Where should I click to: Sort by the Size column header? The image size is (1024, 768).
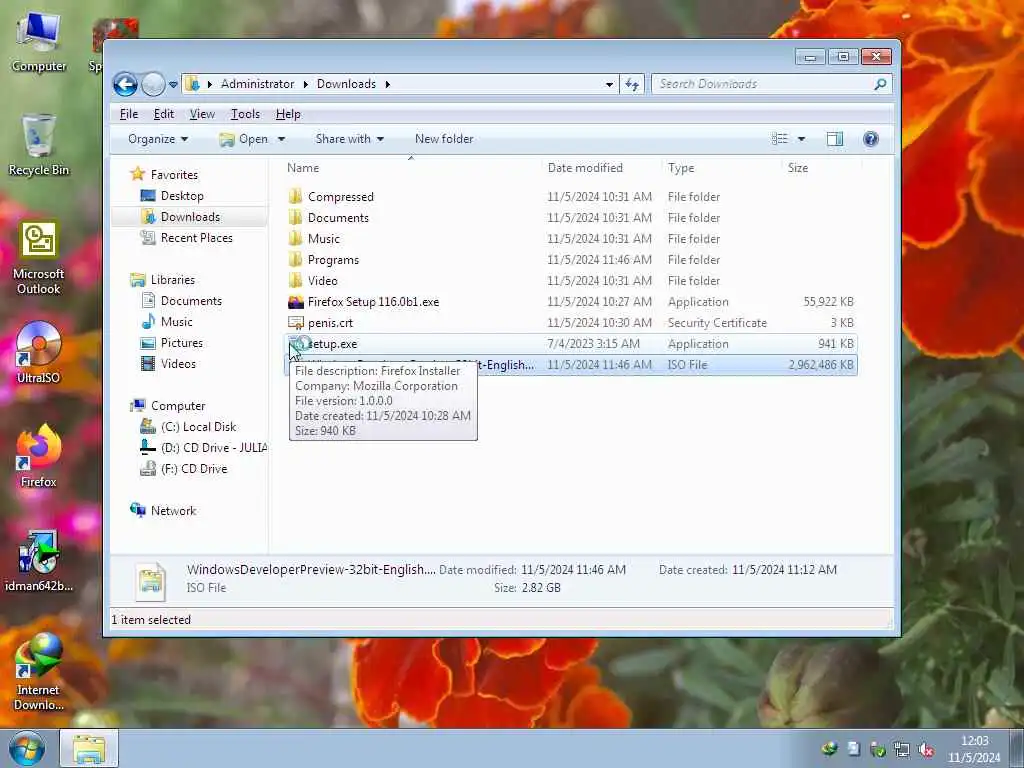click(797, 168)
